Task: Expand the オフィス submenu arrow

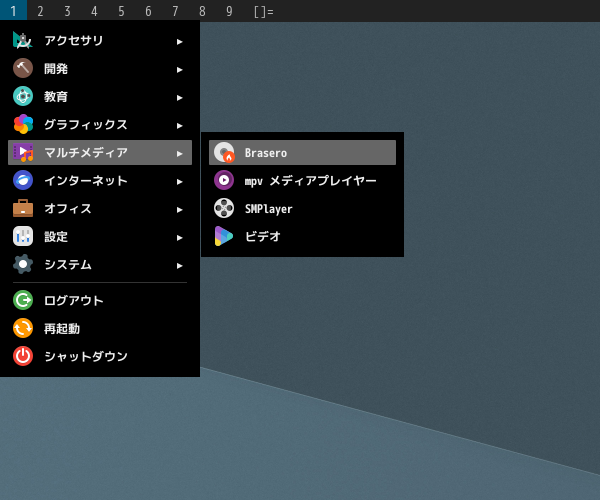Action: tap(179, 210)
